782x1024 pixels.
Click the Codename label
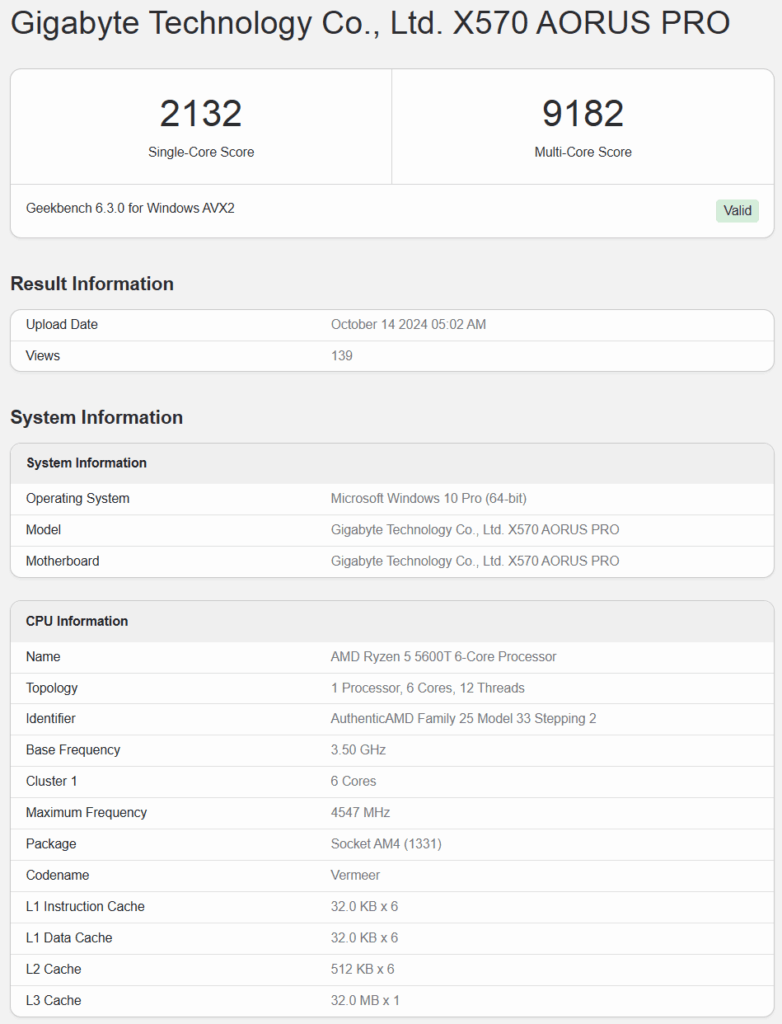[57, 875]
